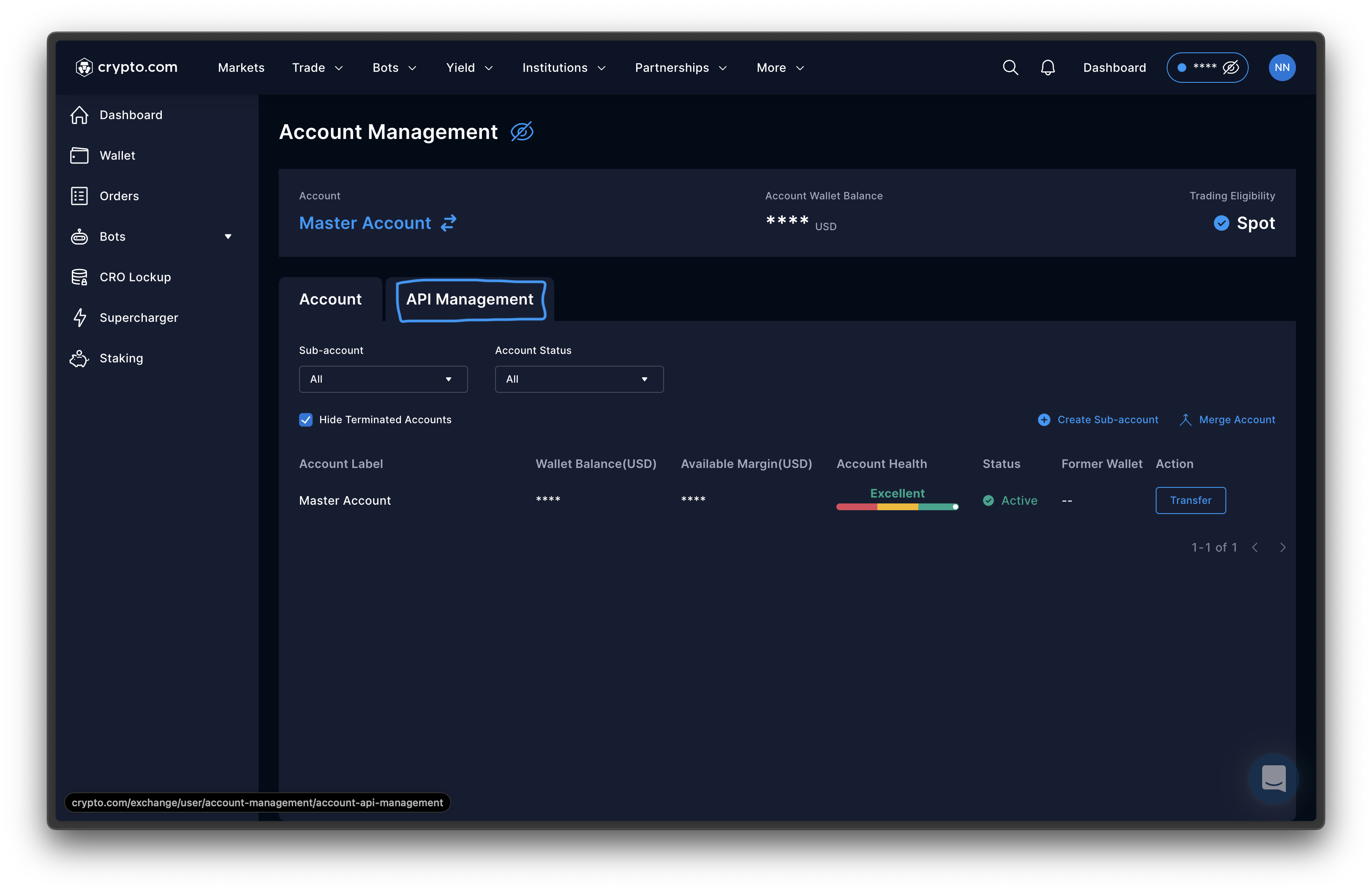Image resolution: width=1372 pixels, height=892 pixels.
Task: Click the Create Sub-account plus icon
Action: pos(1043,419)
